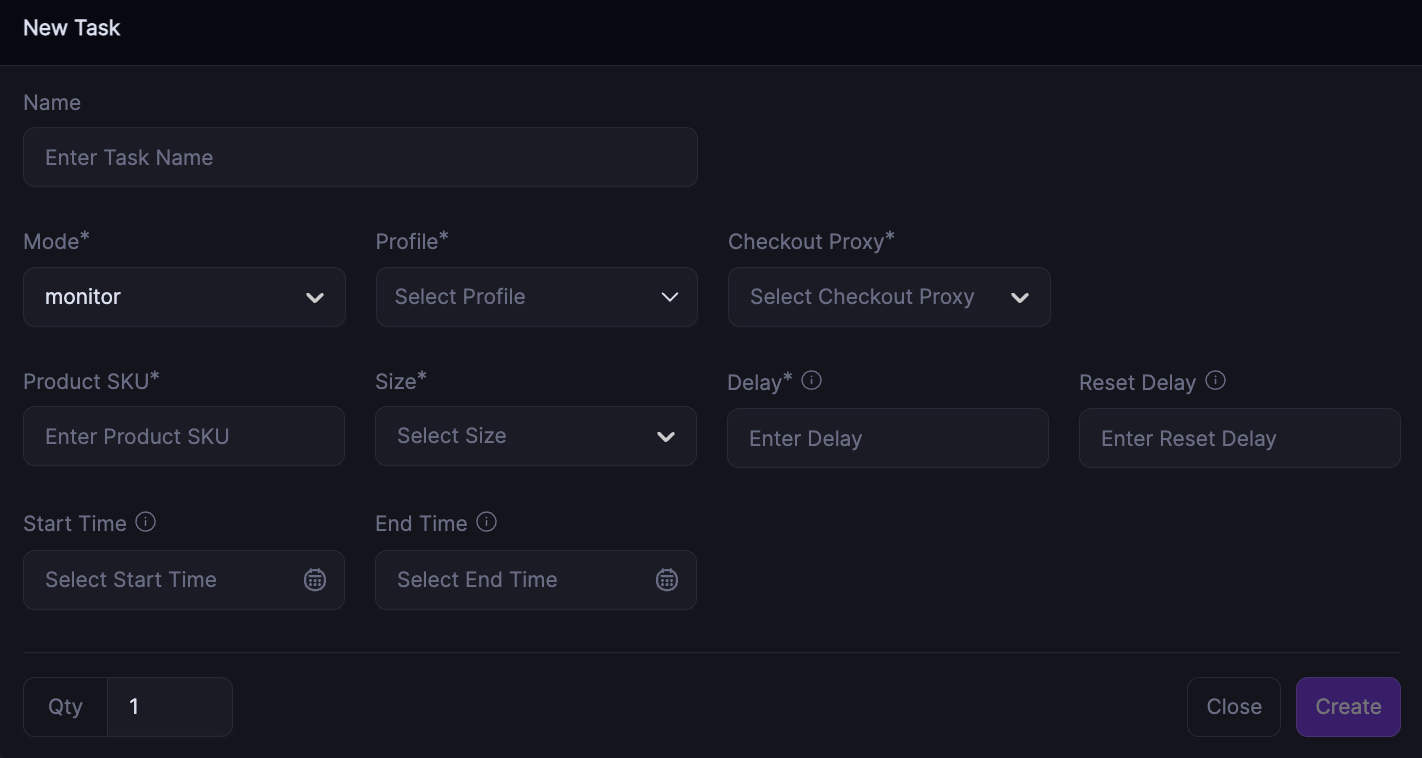
Task: Click into the Enter Delay field
Action: tap(887, 438)
